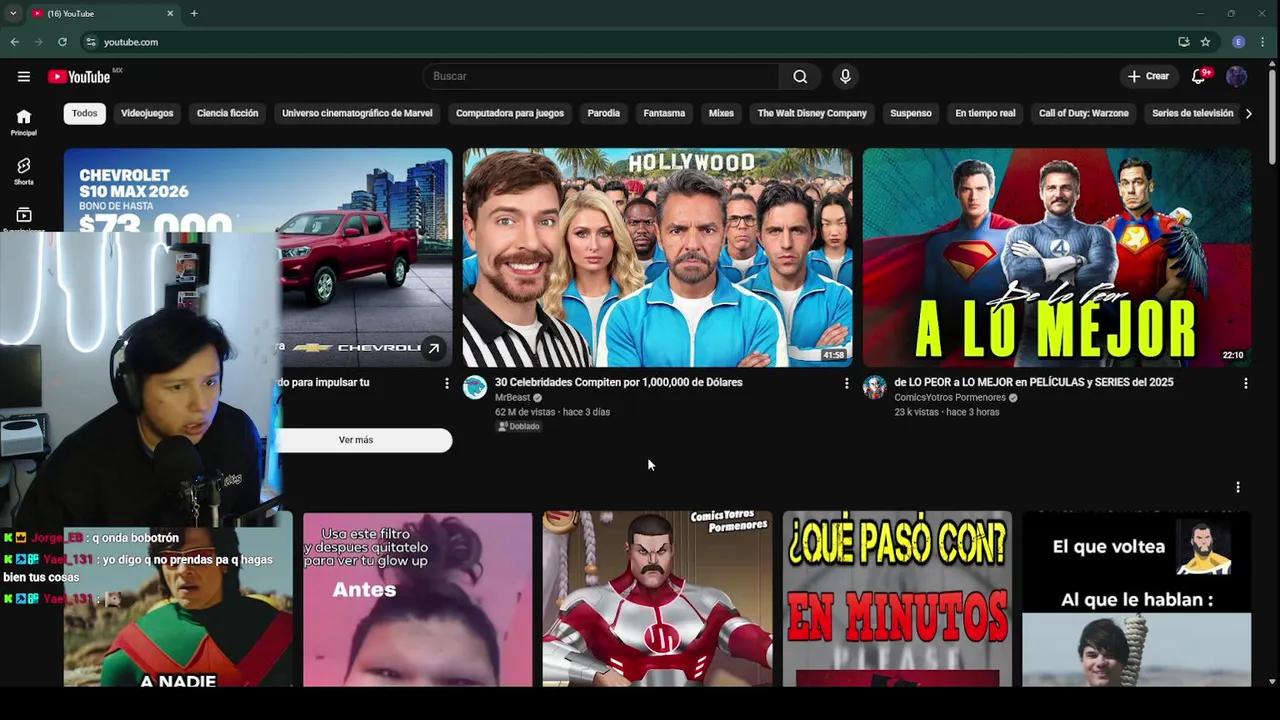
Task: Select Computadora para juegos chip
Action: pyautogui.click(x=510, y=113)
